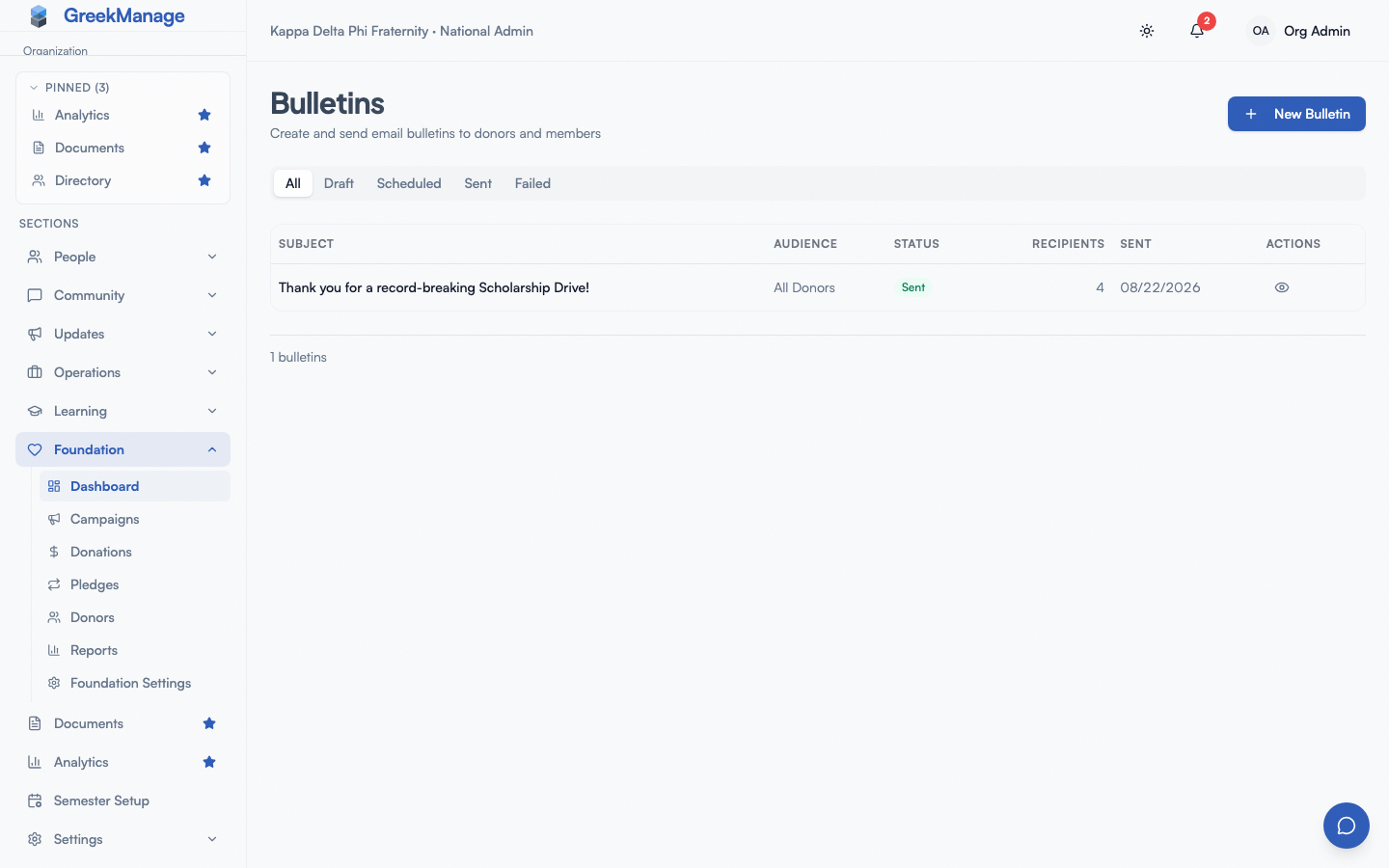Switch to the Sent tab

(x=477, y=183)
